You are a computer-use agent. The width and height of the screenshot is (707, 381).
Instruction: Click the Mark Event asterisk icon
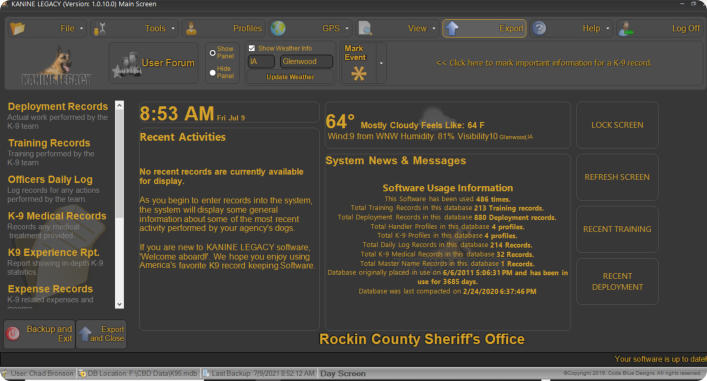pyautogui.click(x=359, y=73)
